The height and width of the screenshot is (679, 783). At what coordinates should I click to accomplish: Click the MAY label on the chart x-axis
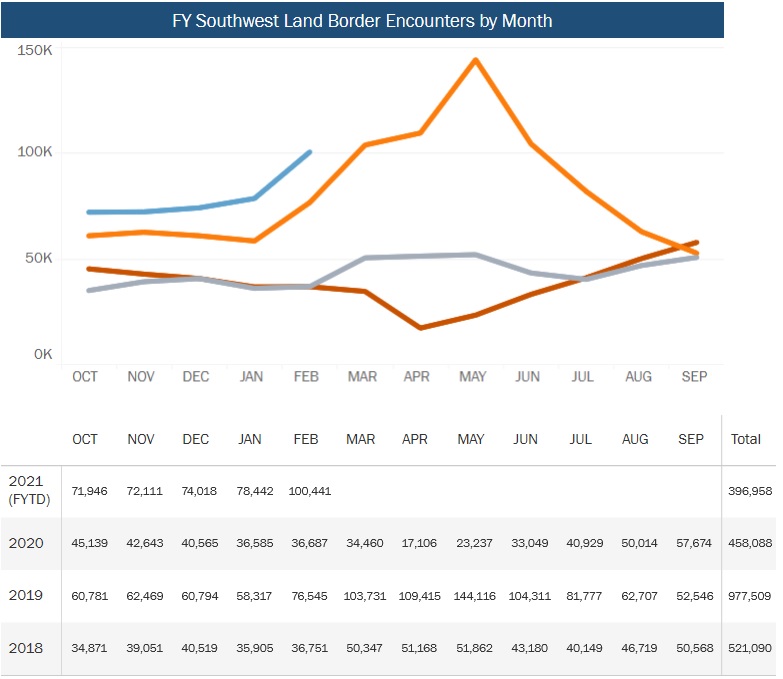[472, 377]
